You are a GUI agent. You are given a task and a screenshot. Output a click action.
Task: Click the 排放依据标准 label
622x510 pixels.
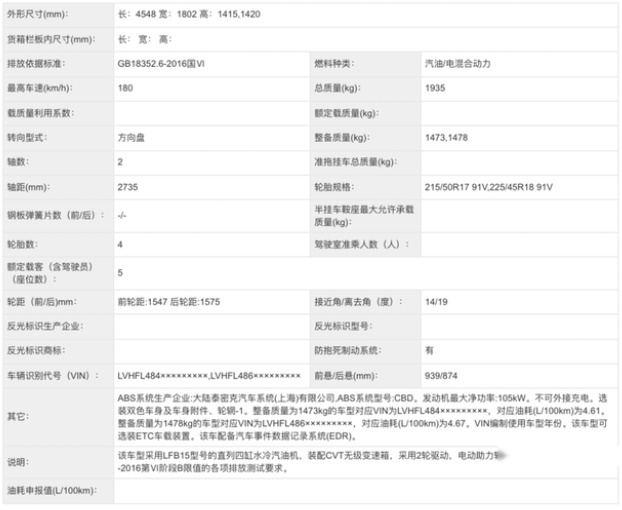pos(36,63)
